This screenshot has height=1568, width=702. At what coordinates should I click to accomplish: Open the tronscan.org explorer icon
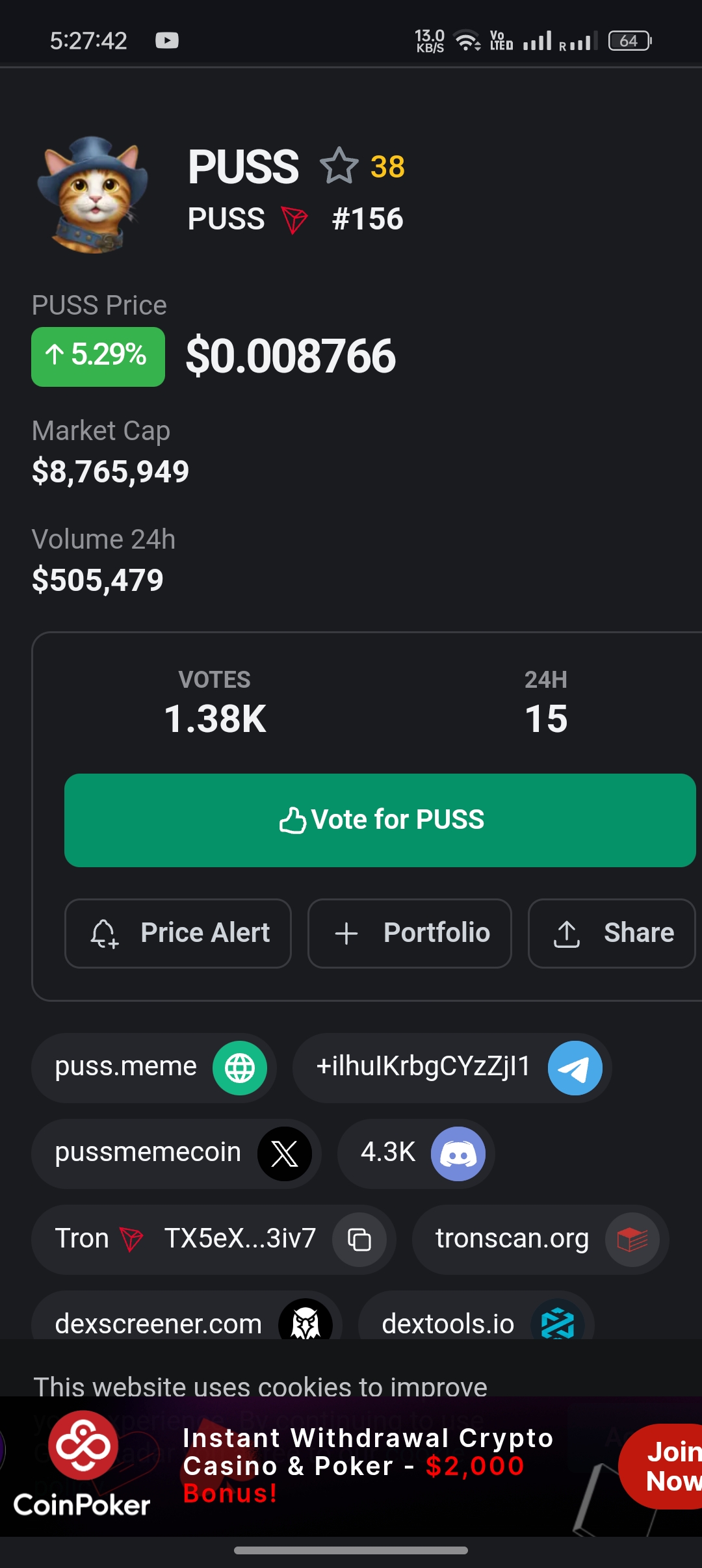632,1240
